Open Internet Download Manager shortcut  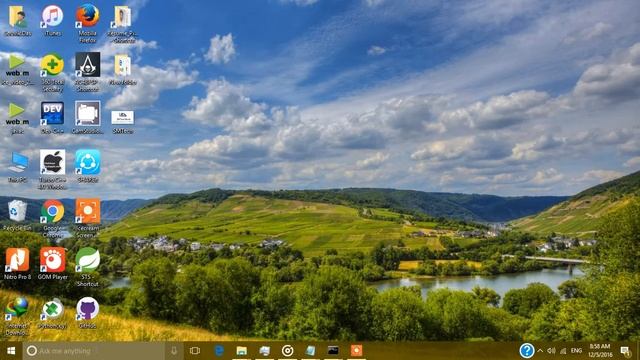point(17,316)
